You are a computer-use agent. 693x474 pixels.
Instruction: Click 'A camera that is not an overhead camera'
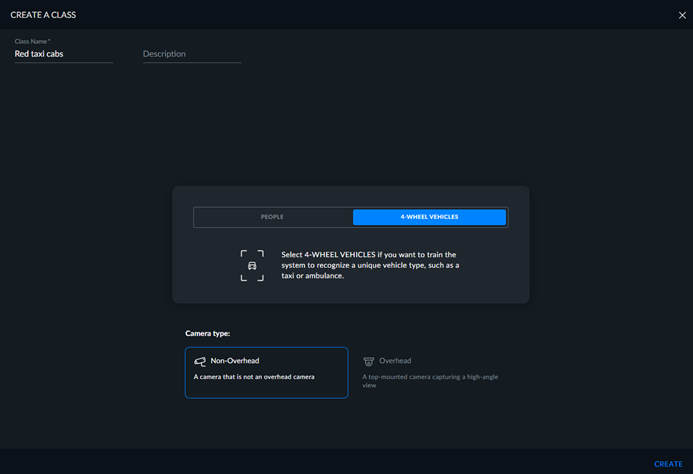(x=254, y=377)
